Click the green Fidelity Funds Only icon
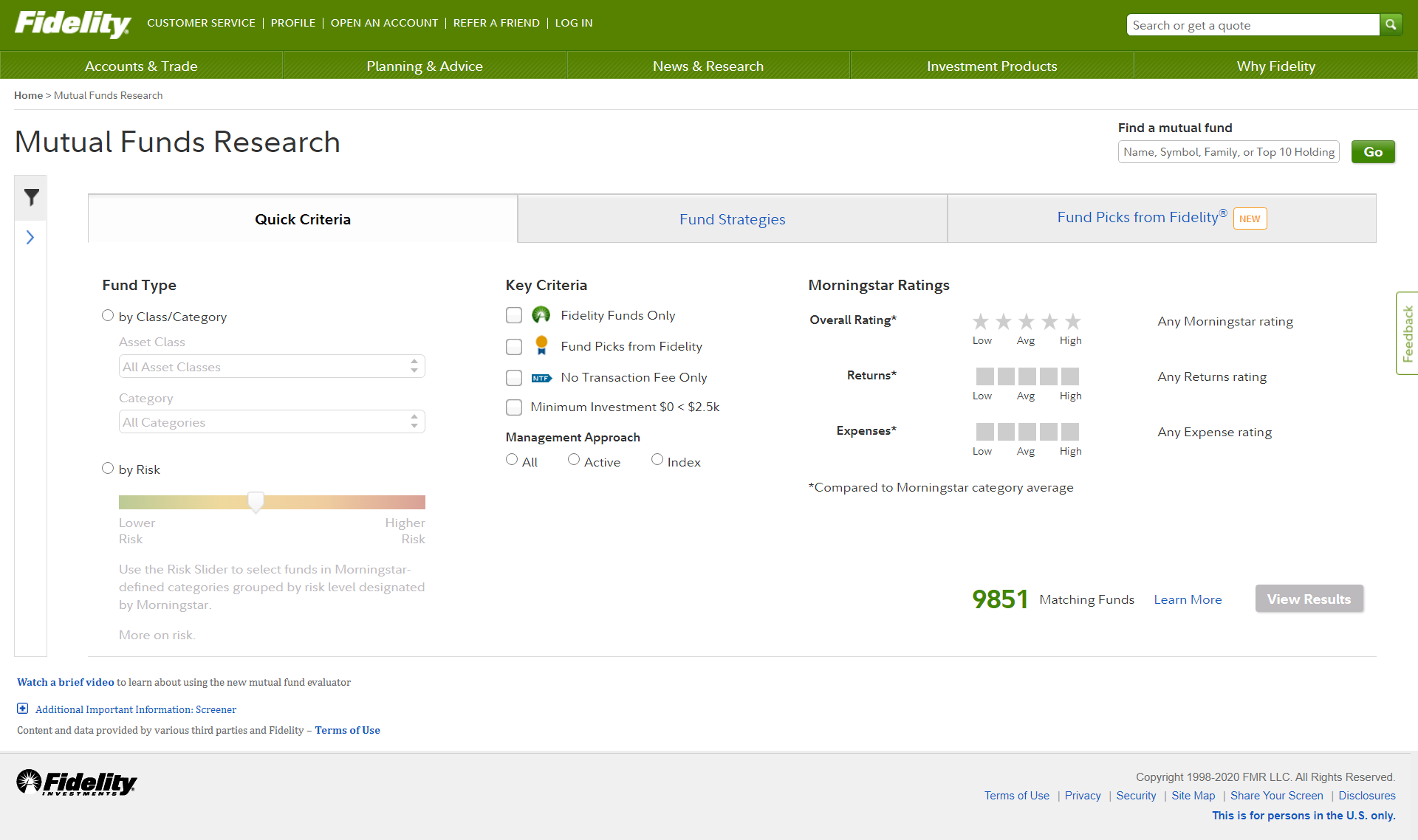The image size is (1418, 840). [x=541, y=315]
